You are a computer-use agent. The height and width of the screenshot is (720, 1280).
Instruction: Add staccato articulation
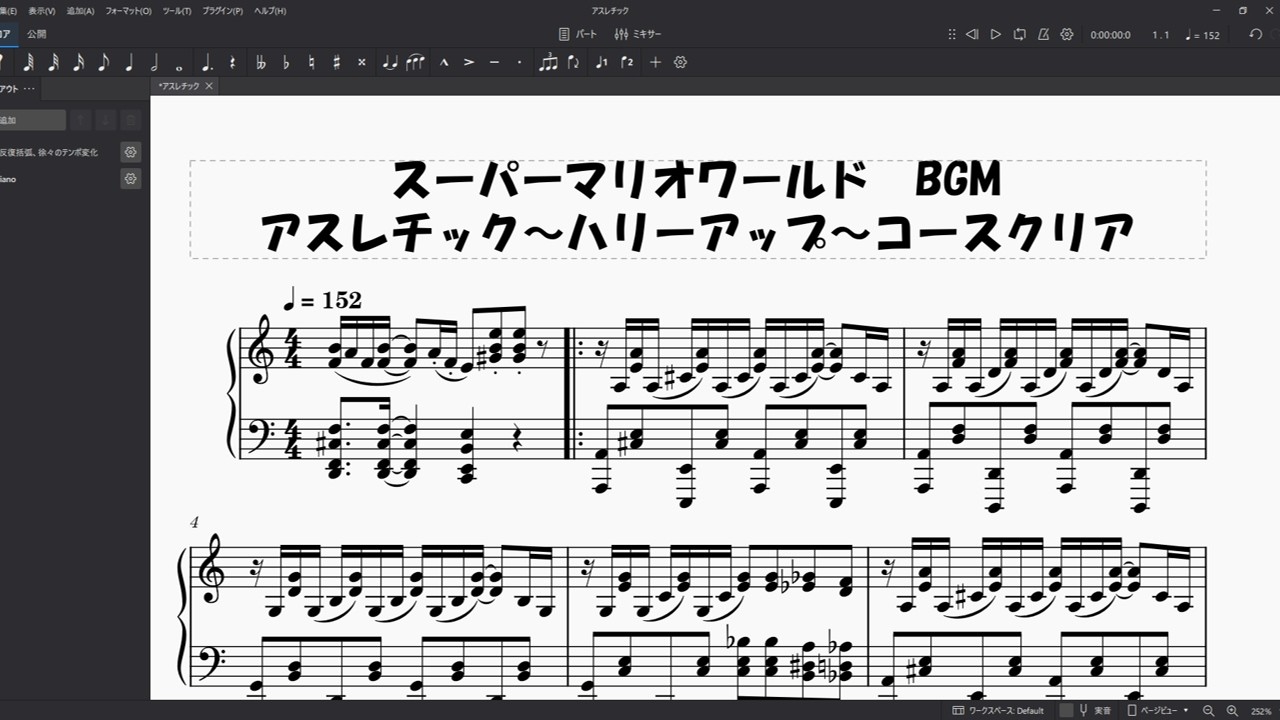pyautogui.click(x=519, y=62)
